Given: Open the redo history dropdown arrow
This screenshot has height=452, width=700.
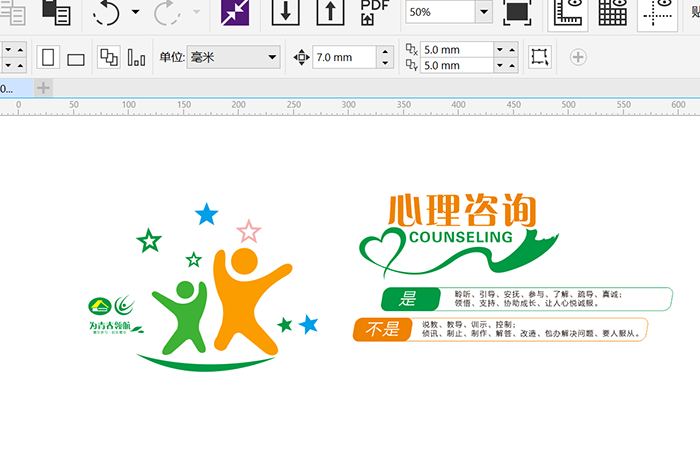Looking at the screenshot, I should (x=196, y=12).
